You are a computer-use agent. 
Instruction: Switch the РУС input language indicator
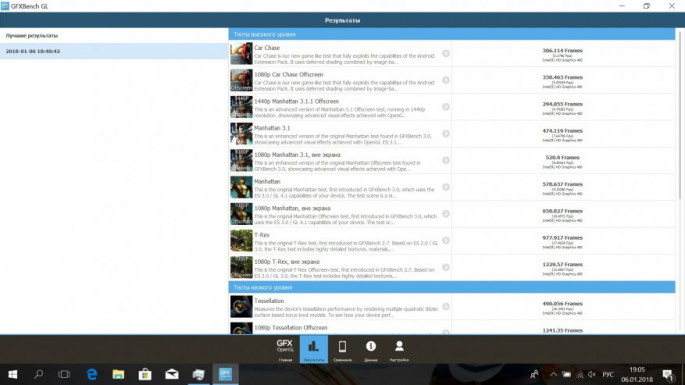coord(608,375)
